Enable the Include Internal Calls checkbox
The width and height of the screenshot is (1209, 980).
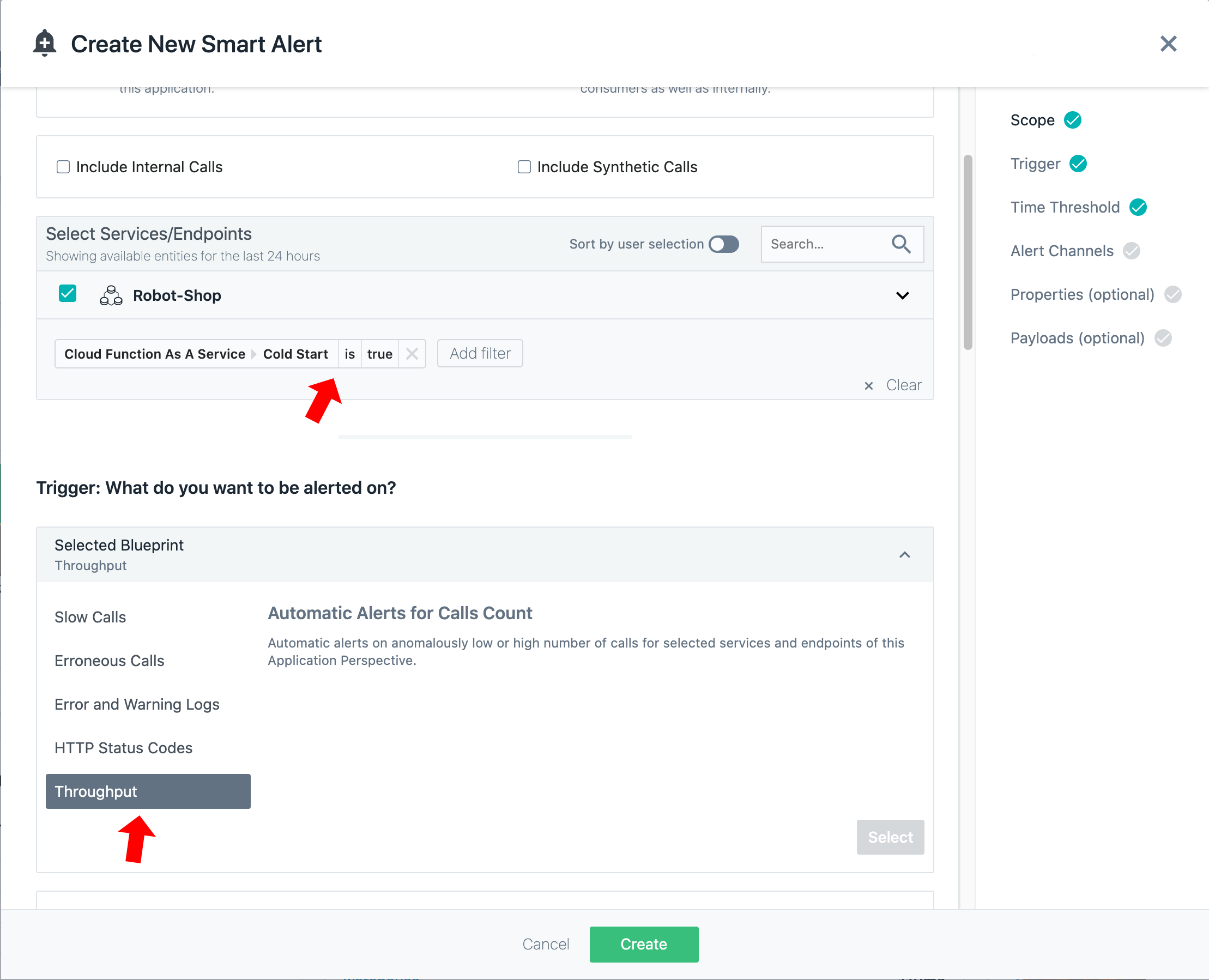point(63,167)
